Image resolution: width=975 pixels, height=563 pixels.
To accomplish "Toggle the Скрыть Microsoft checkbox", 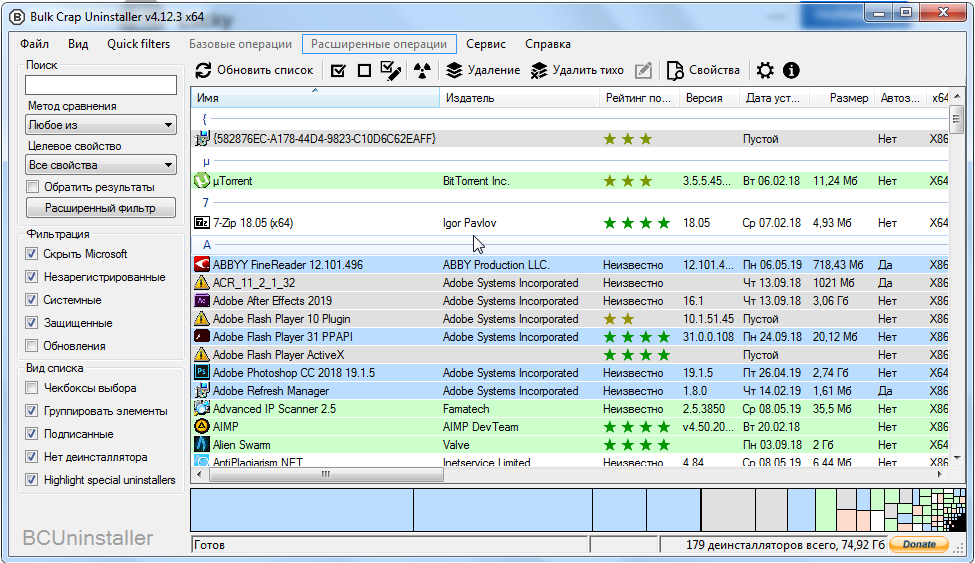I will [x=32, y=254].
